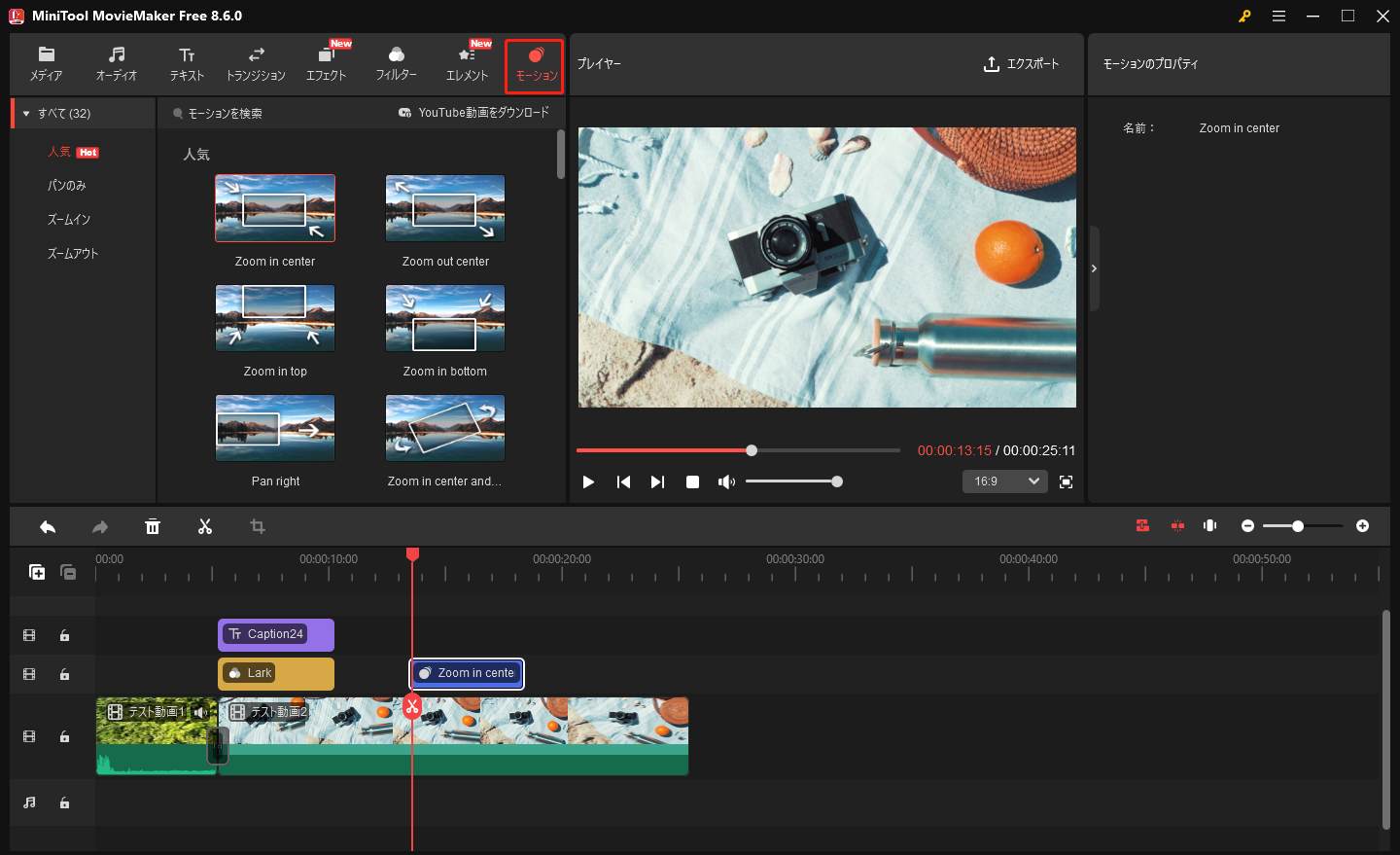The height and width of the screenshot is (855, 1400).
Task: Select the フィルター (Filters) icon
Action: pyautogui.click(x=396, y=64)
